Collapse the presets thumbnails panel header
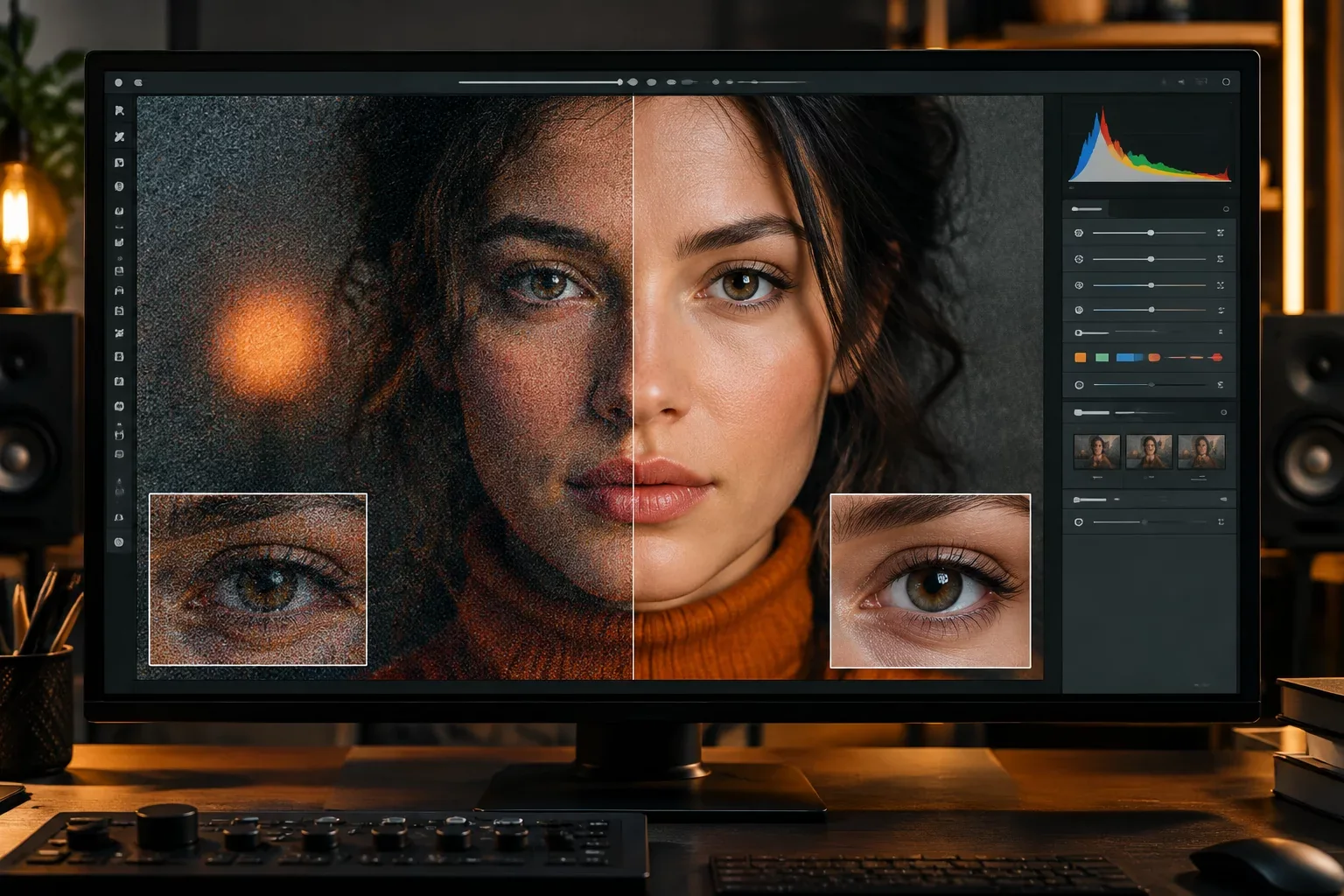The image size is (1344, 896). [x=1091, y=412]
